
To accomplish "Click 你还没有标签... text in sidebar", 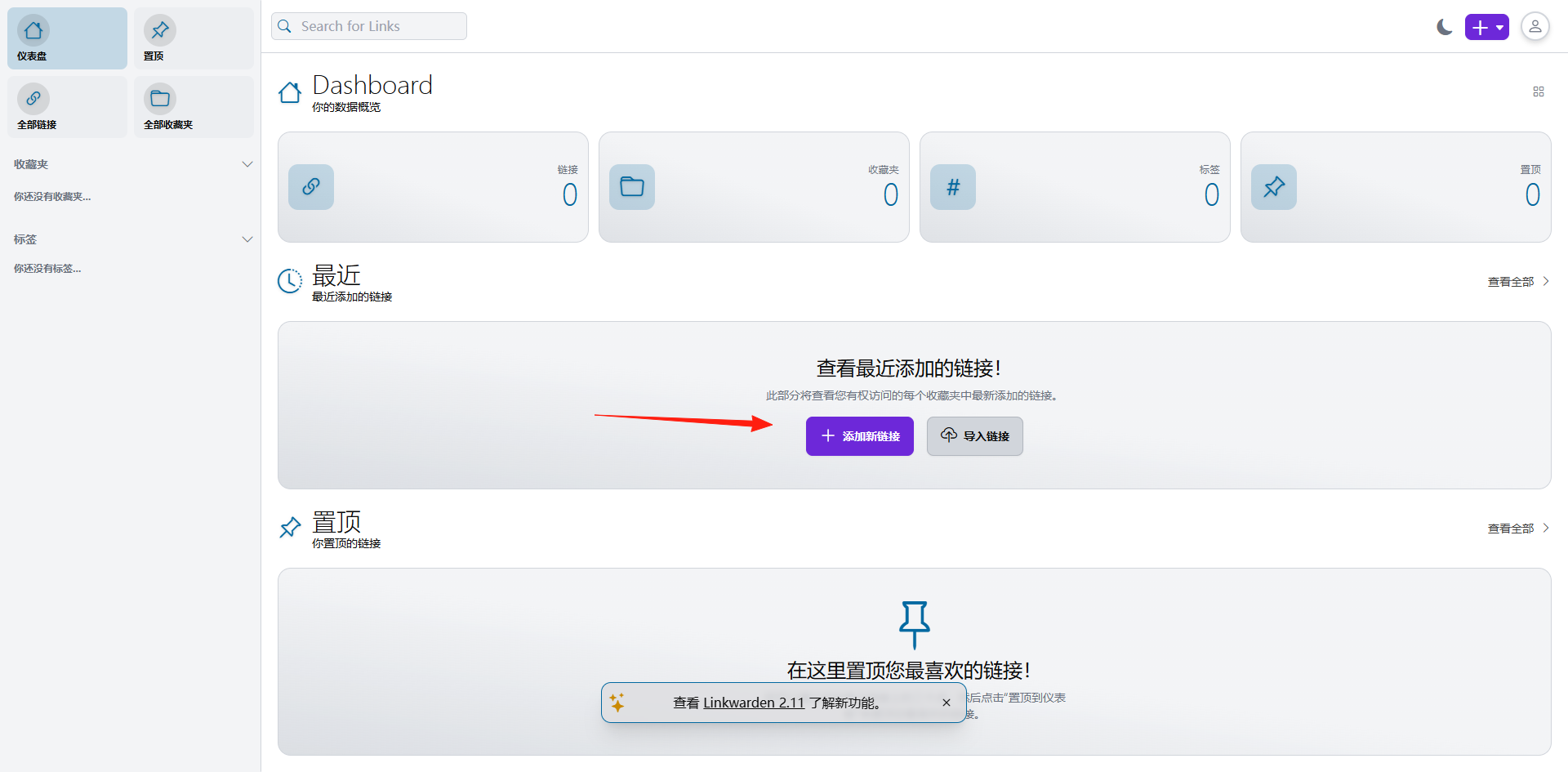I will [x=47, y=269].
